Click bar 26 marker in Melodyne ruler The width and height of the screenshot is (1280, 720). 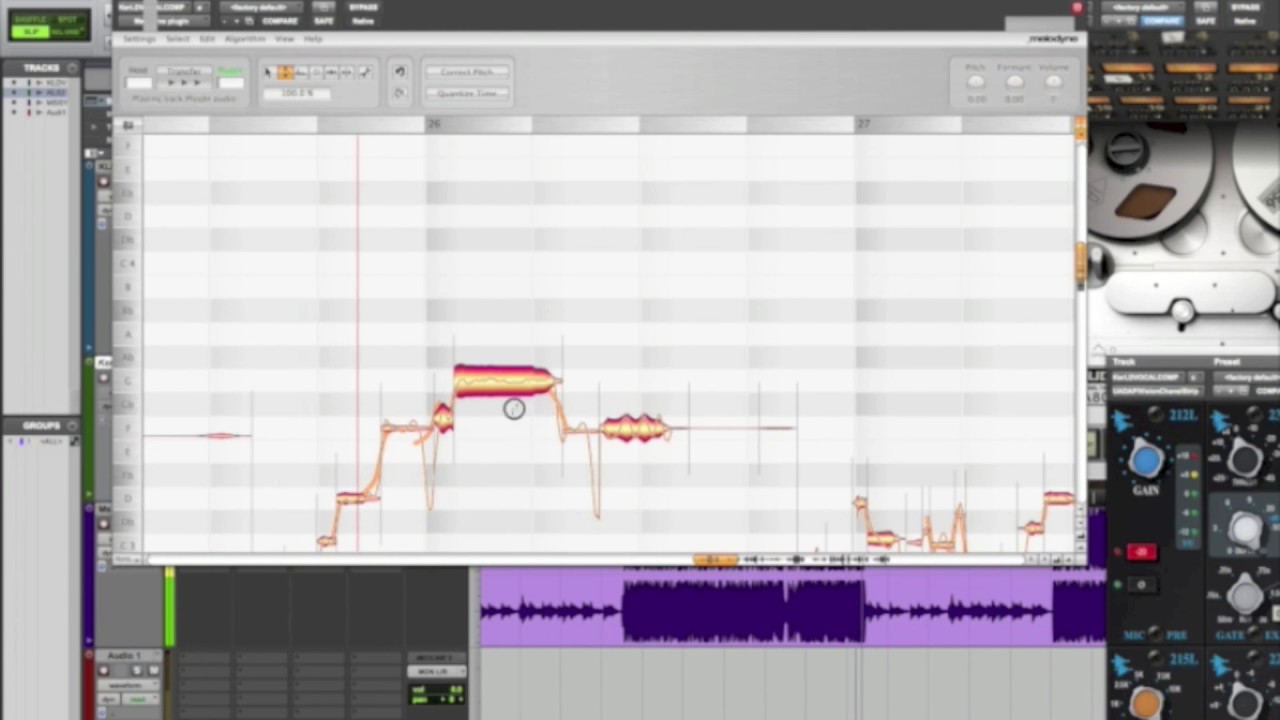tap(433, 124)
